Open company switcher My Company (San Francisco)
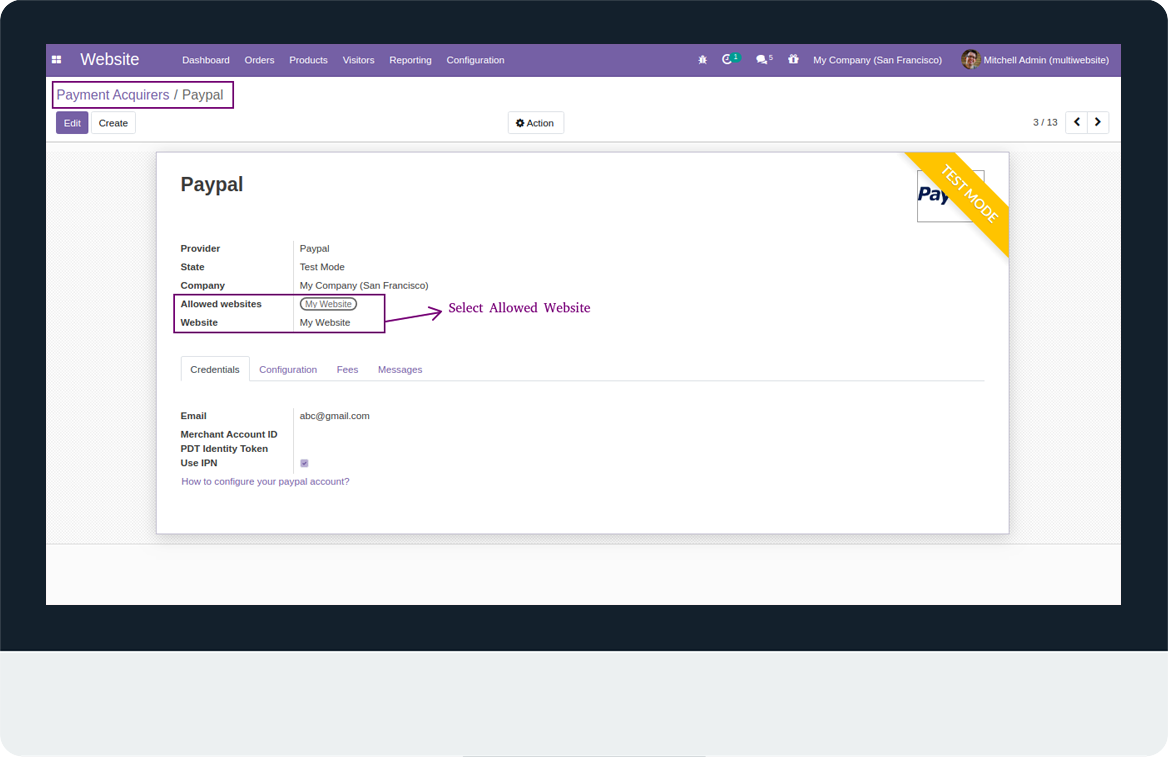Image resolution: width=1168 pixels, height=757 pixels. (x=877, y=60)
